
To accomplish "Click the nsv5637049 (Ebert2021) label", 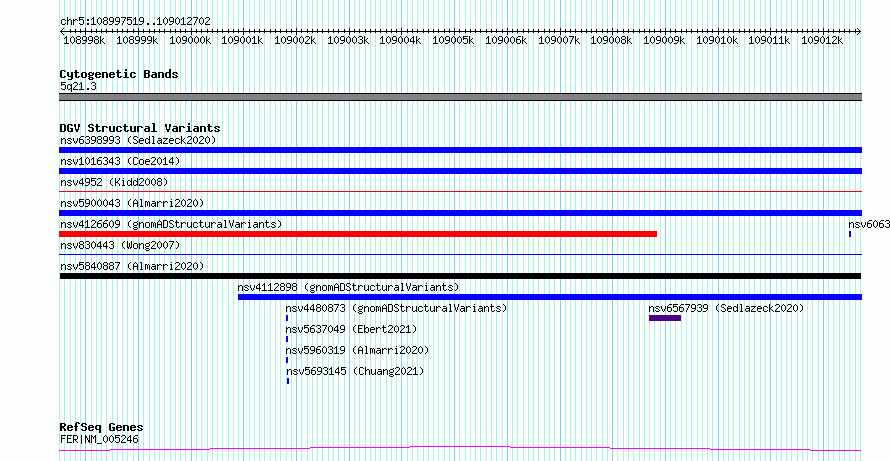I will coord(351,329).
